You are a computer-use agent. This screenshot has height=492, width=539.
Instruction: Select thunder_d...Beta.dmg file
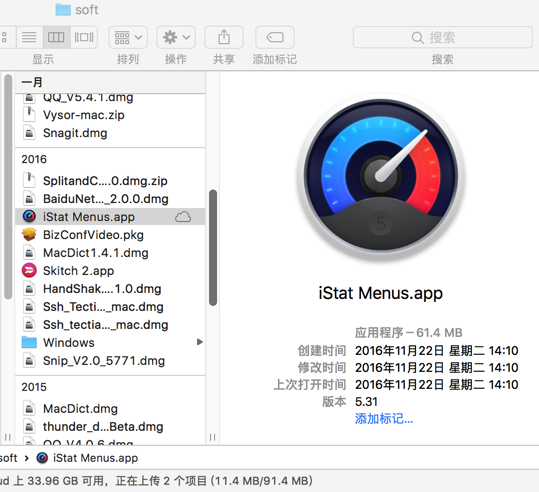tap(110, 427)
